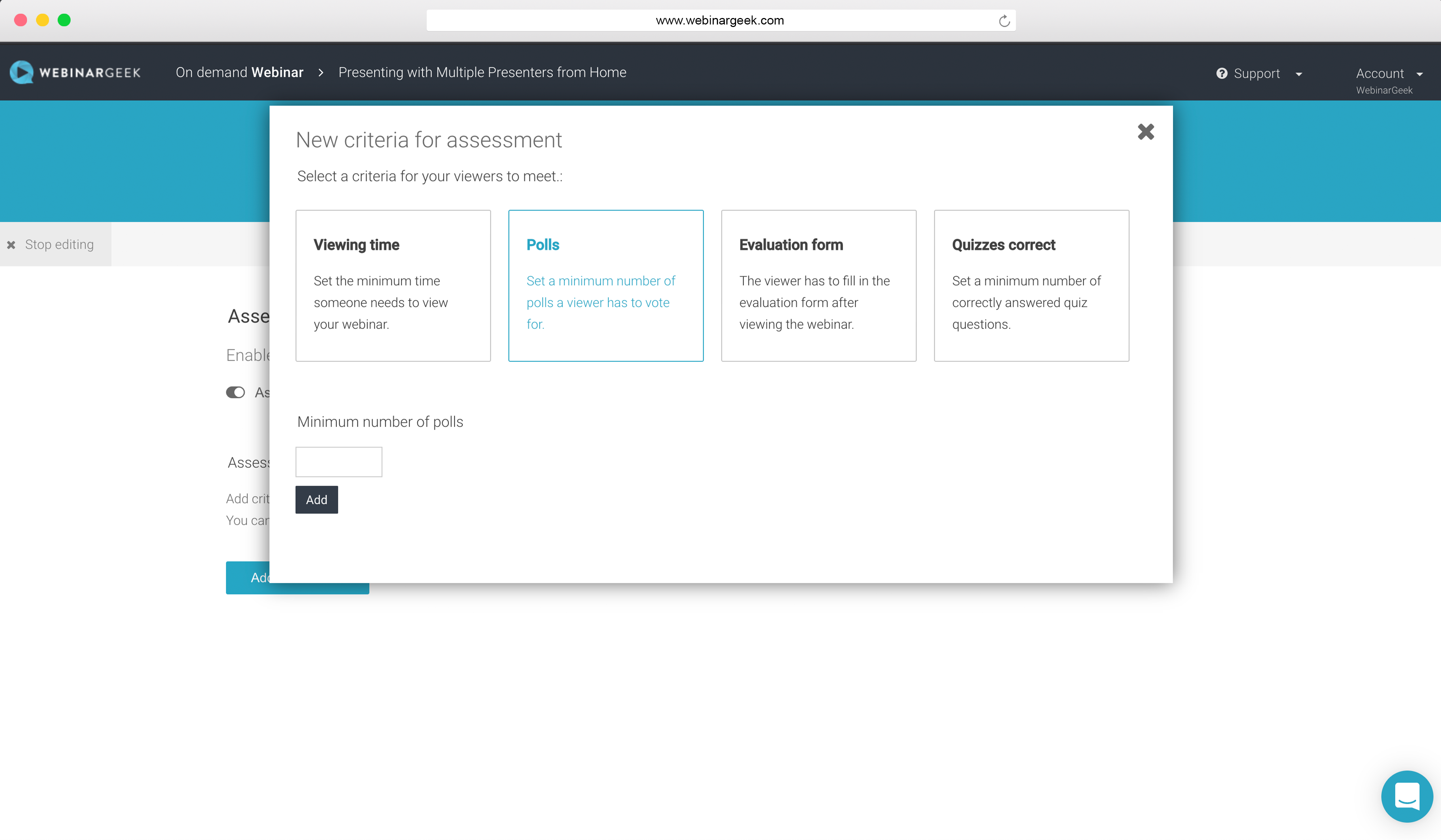The width and height of the screenshot is (1441, 840).
Task: Click the breadcrumb chevron separator
Action: (321, 73)
